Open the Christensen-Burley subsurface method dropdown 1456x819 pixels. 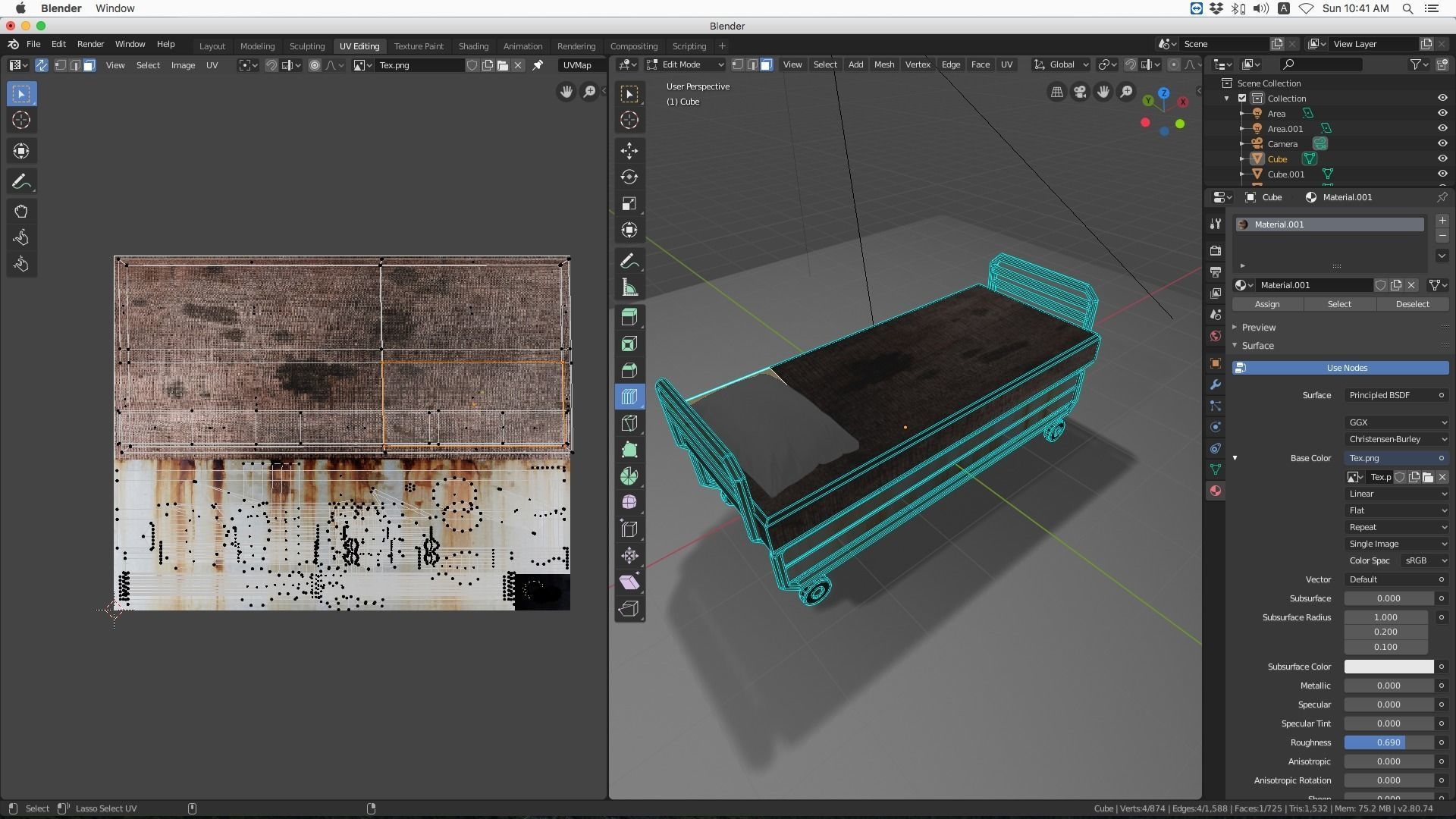(1396, 439)
